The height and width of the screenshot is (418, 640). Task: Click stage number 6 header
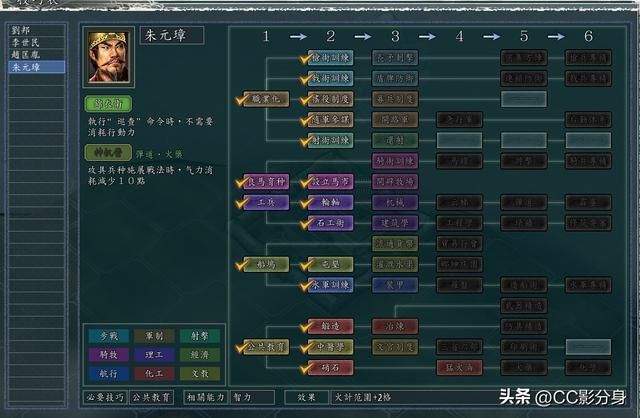tap(588, 36)
